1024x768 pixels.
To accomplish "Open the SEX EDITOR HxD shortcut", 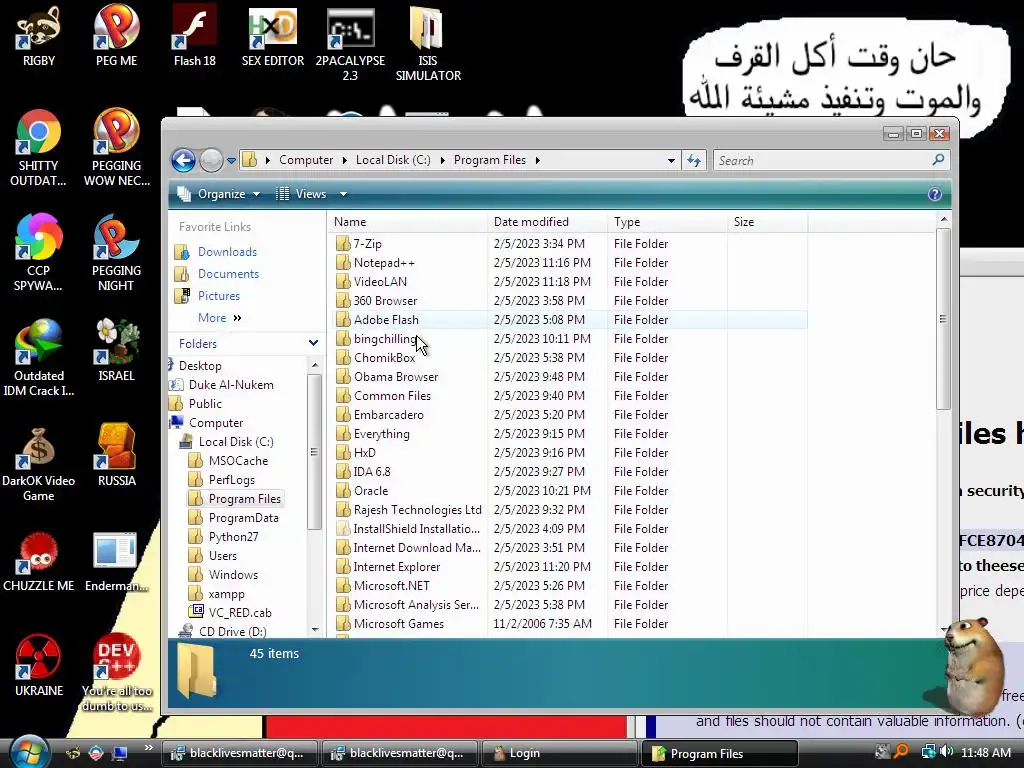I will (273, 36).
